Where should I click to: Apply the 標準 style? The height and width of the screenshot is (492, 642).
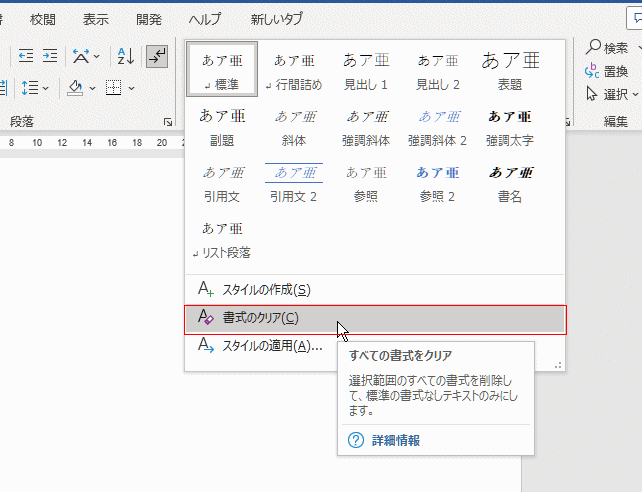click(222, 69)
